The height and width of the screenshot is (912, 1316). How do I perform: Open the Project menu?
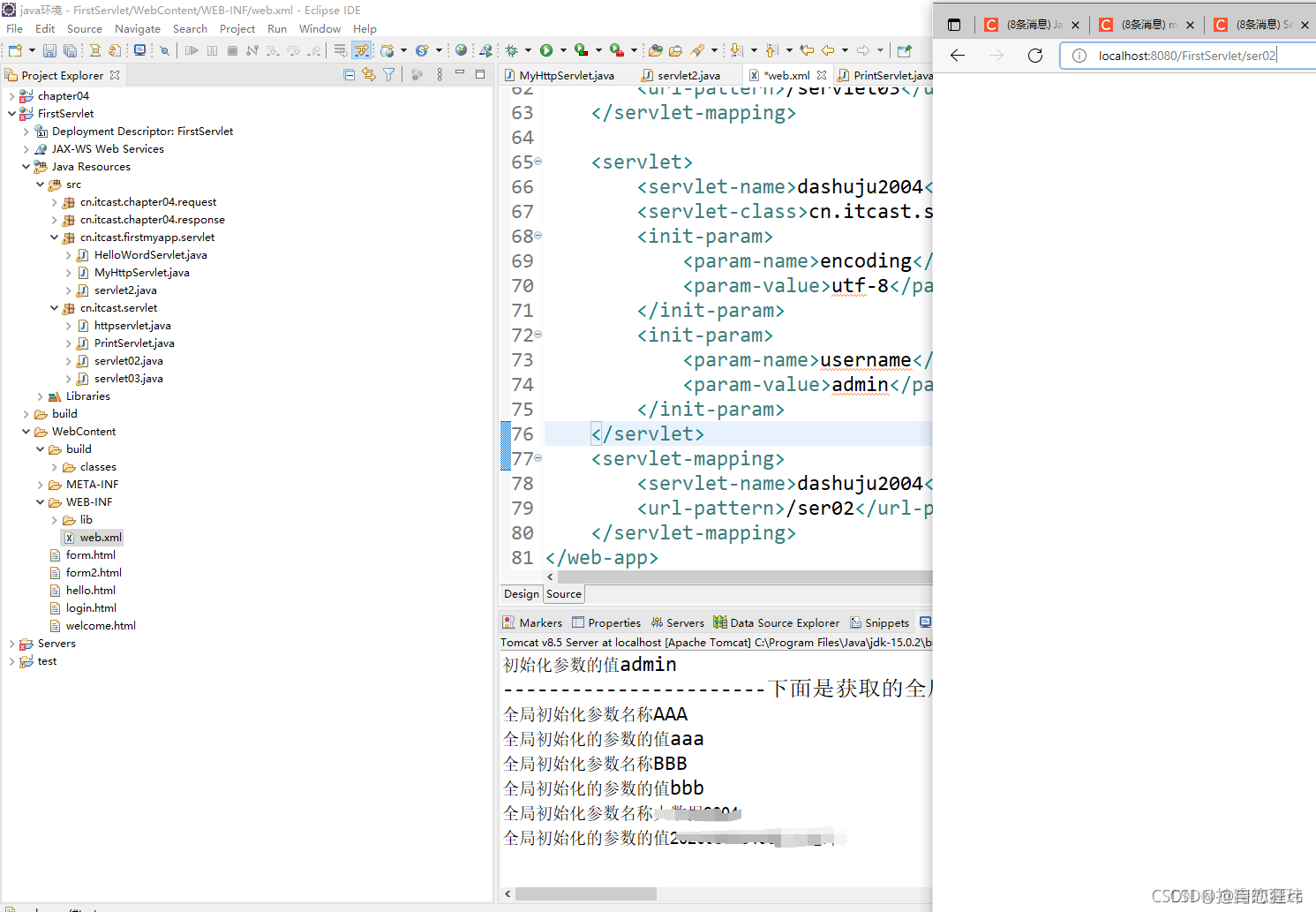coord(237,28)
